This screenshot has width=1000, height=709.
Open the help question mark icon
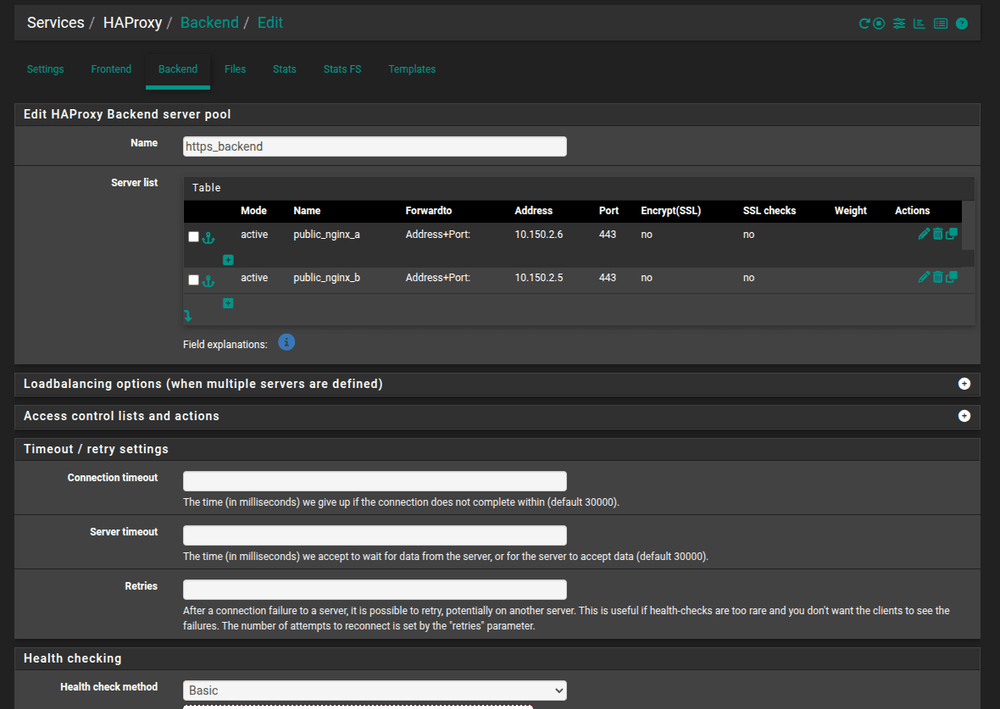962,24
